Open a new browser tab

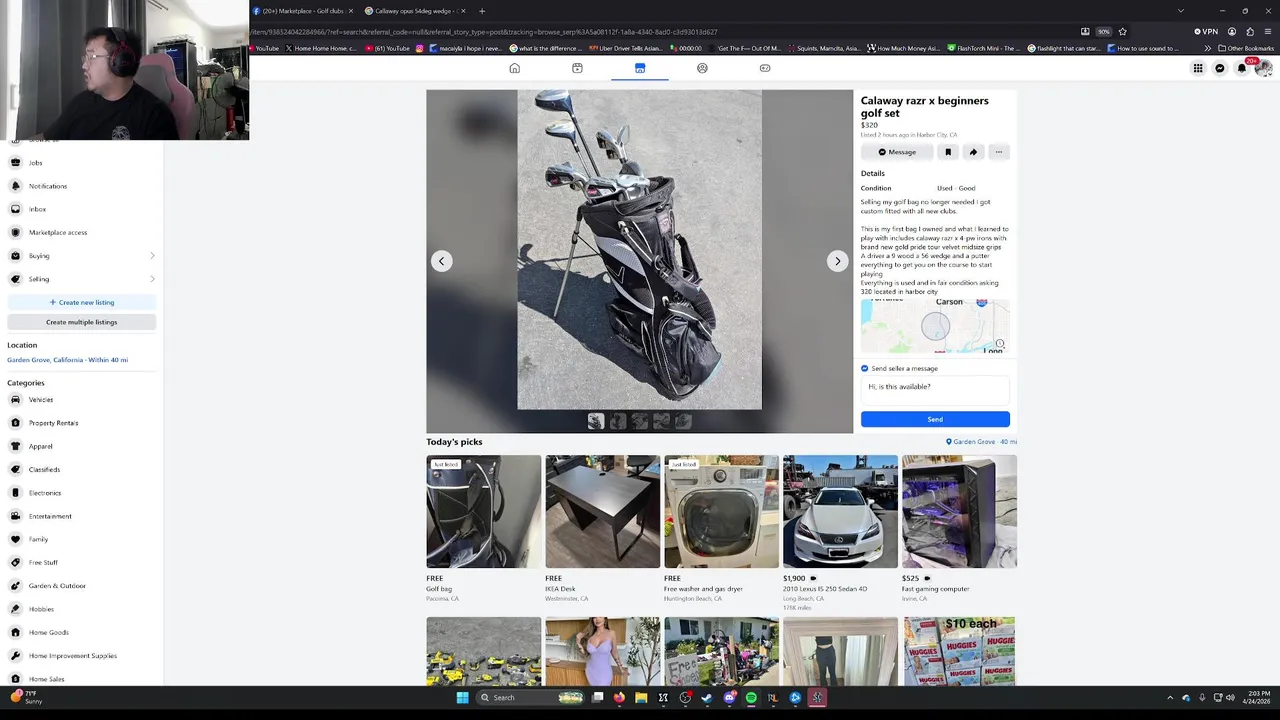[482, 11]
